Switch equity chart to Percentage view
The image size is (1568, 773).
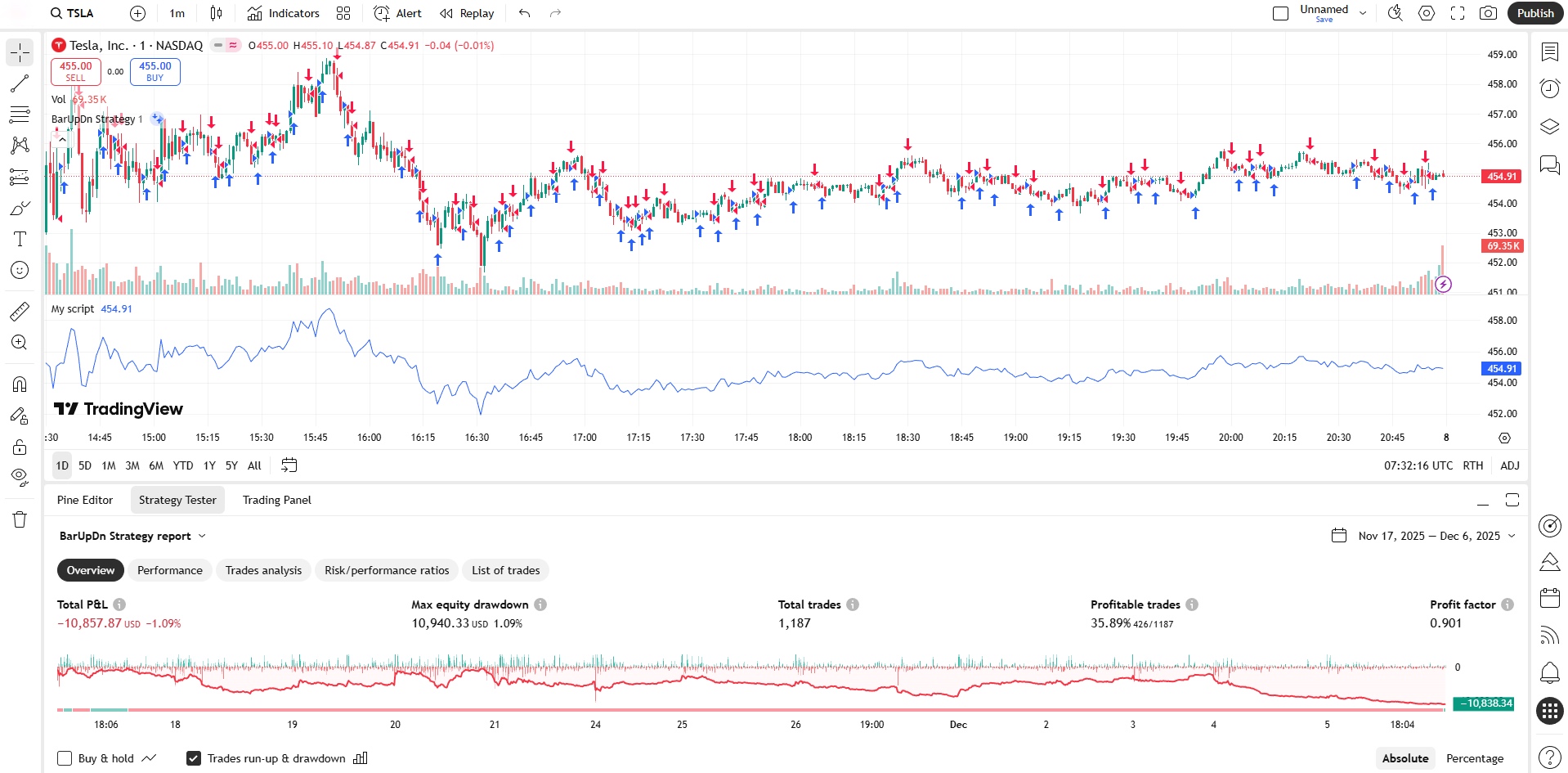[1474, 758]
